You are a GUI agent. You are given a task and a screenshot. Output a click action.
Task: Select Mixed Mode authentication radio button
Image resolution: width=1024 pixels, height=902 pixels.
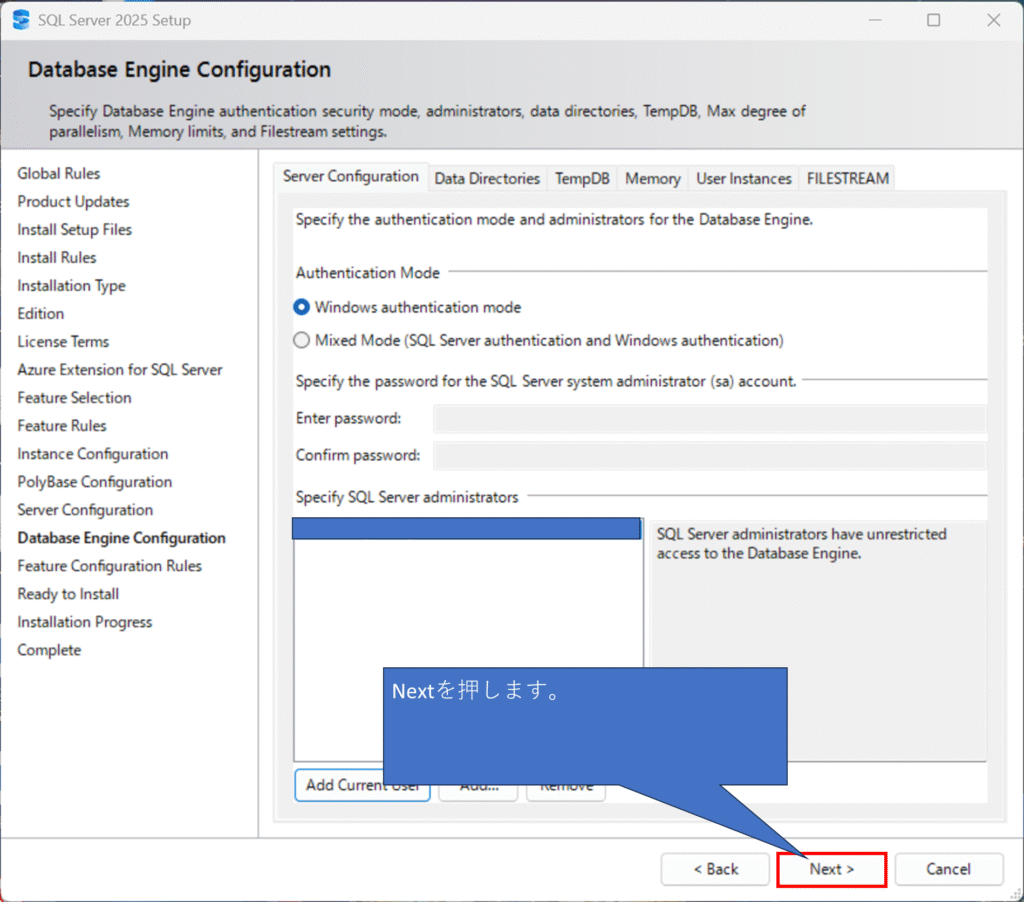pos(301,340)
